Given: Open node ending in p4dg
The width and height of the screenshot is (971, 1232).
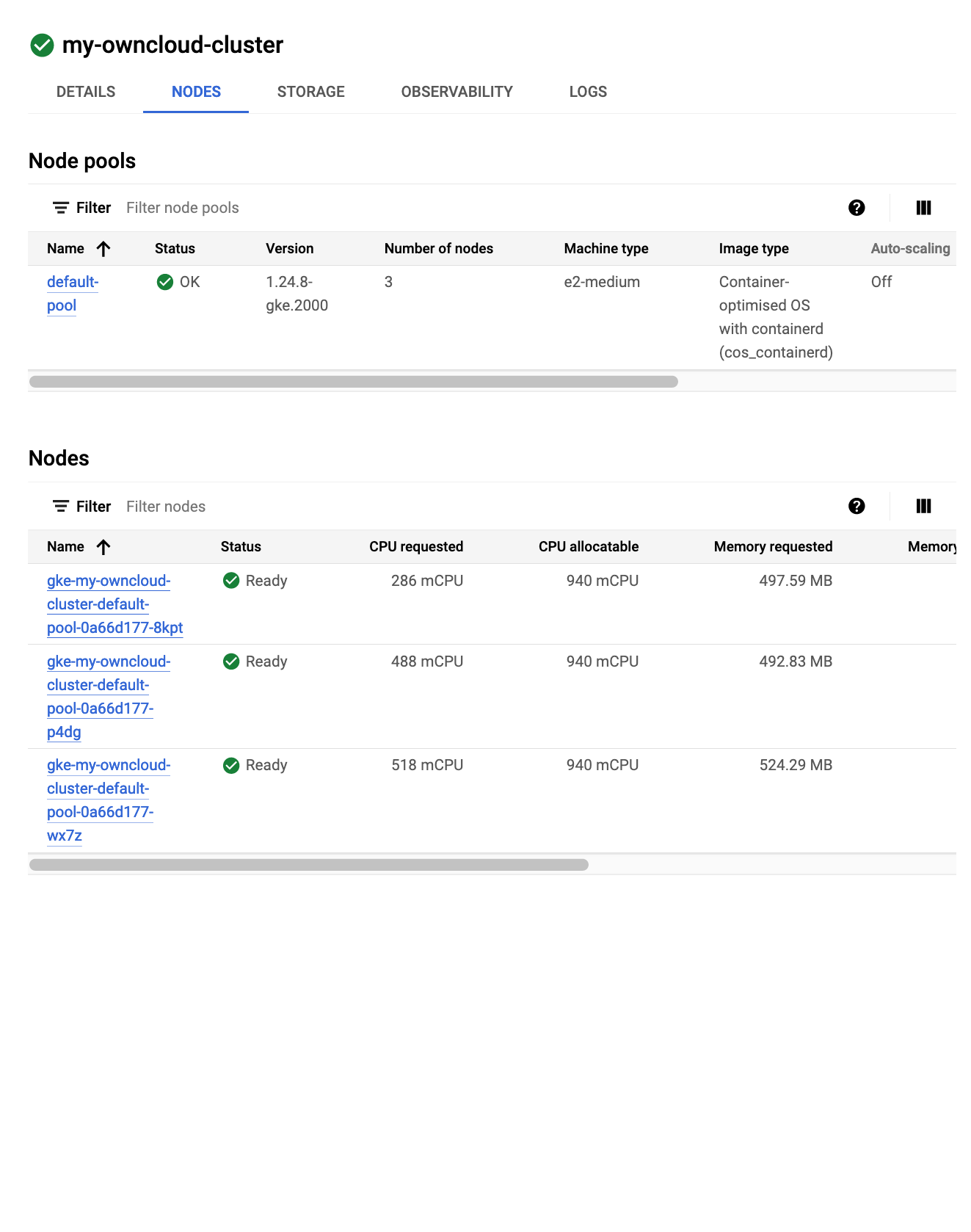Looking at the screenshot, I should [x=100, y=696].
